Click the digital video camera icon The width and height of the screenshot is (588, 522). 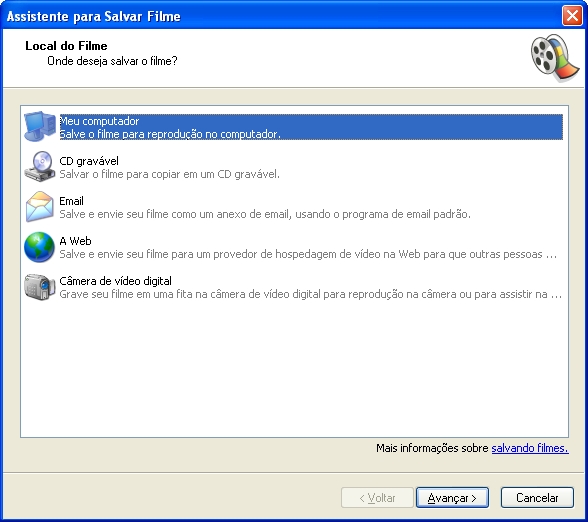40,287
